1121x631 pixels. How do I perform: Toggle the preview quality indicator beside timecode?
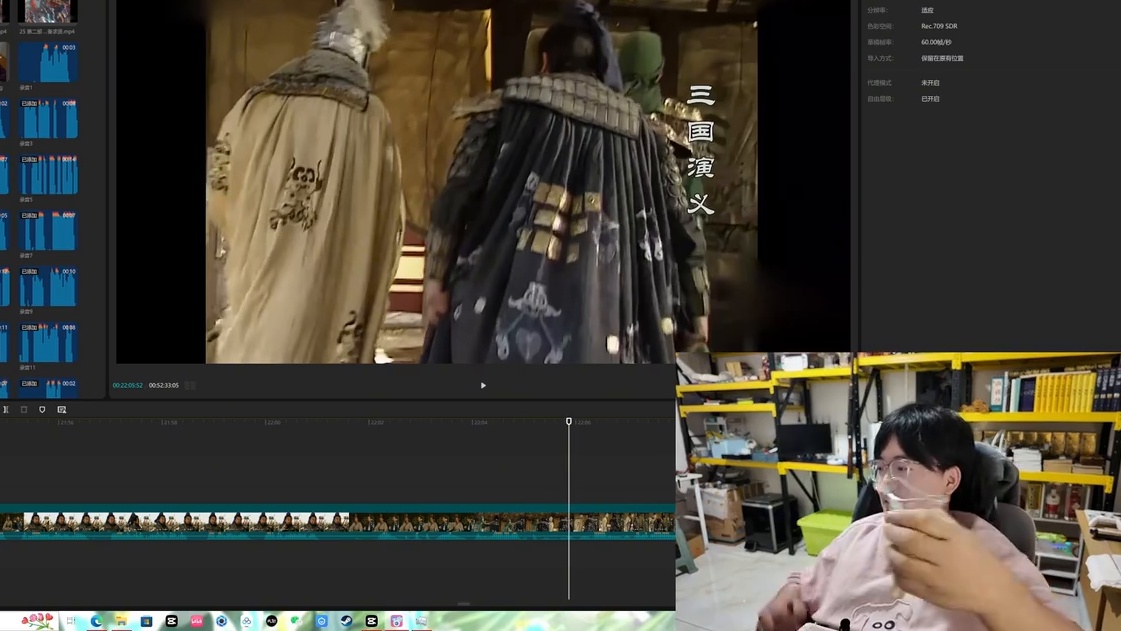[x=190, y=385]
